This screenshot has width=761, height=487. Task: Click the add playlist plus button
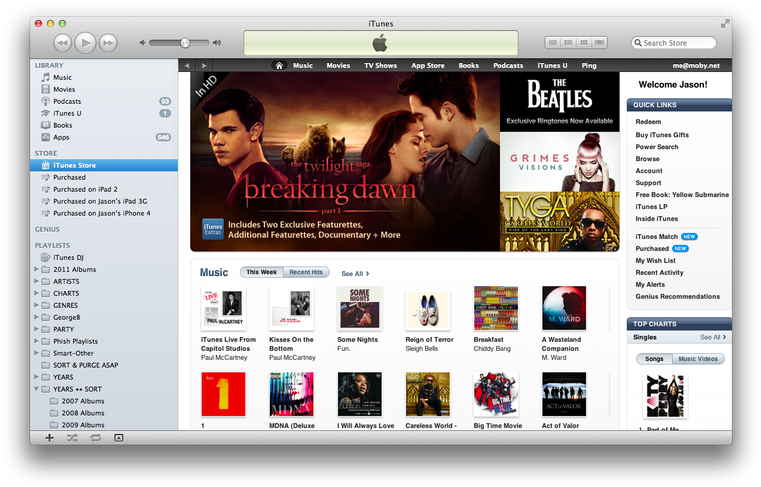50,437
